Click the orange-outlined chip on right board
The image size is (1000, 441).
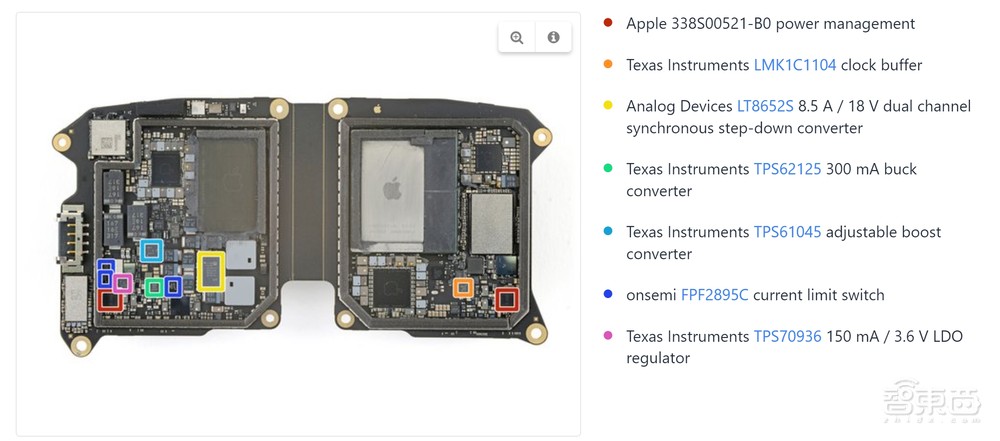point(463,288)
